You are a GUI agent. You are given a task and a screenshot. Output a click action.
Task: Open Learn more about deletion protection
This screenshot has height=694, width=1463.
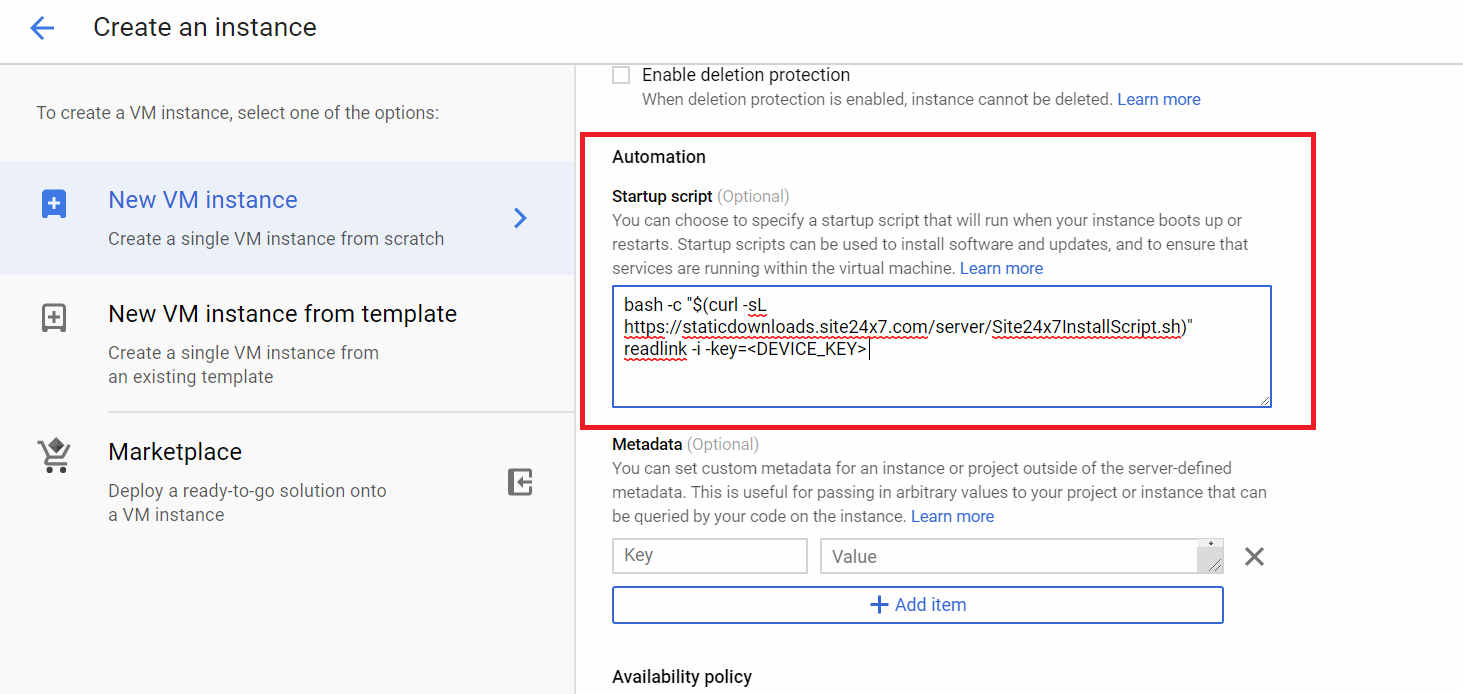[1158, 100]
